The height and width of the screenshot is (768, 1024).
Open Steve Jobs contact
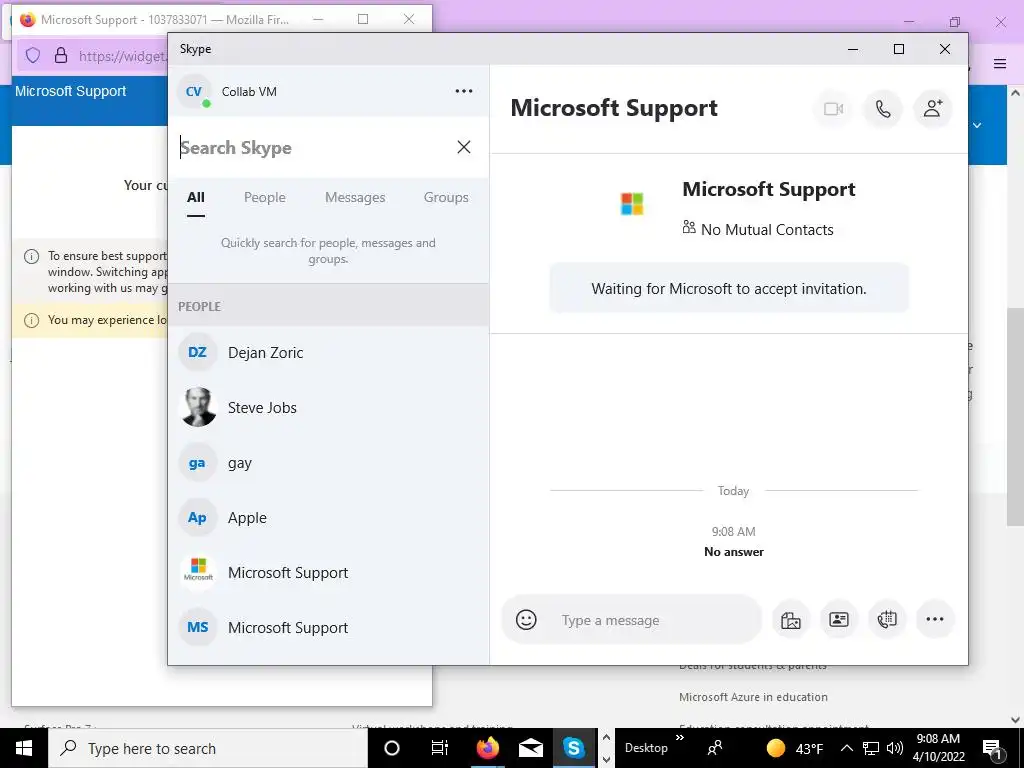click(328, 408)
